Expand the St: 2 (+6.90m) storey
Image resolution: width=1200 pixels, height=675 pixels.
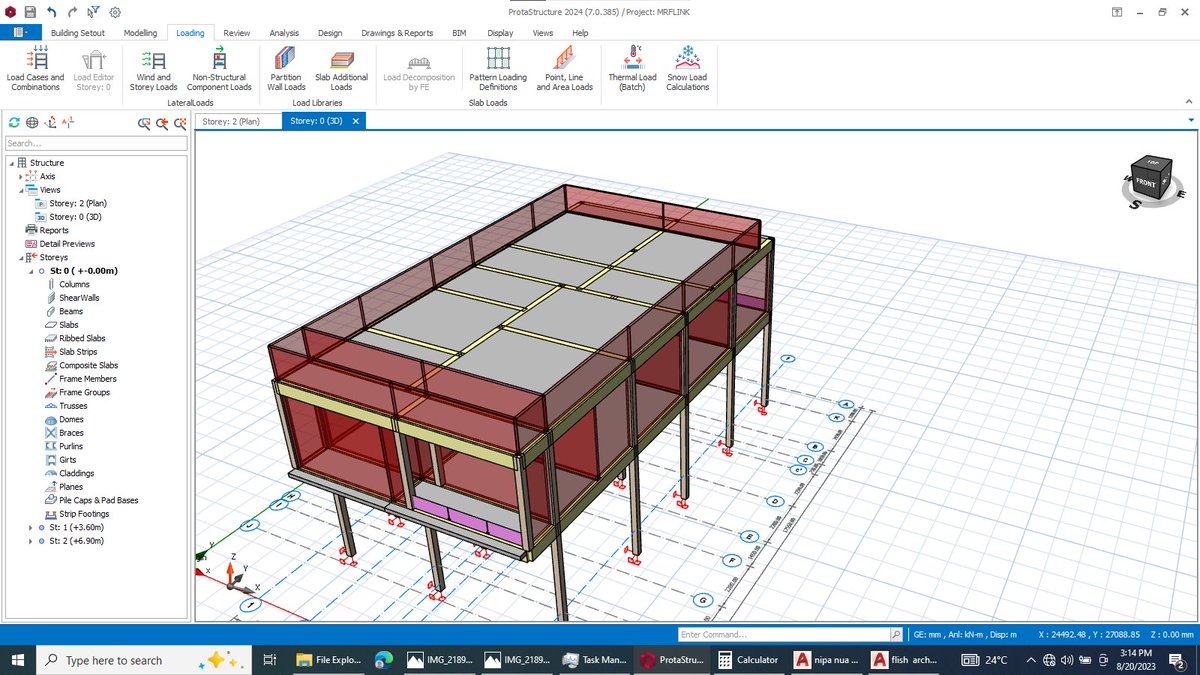pyautogui.click(x=30, y=541)
